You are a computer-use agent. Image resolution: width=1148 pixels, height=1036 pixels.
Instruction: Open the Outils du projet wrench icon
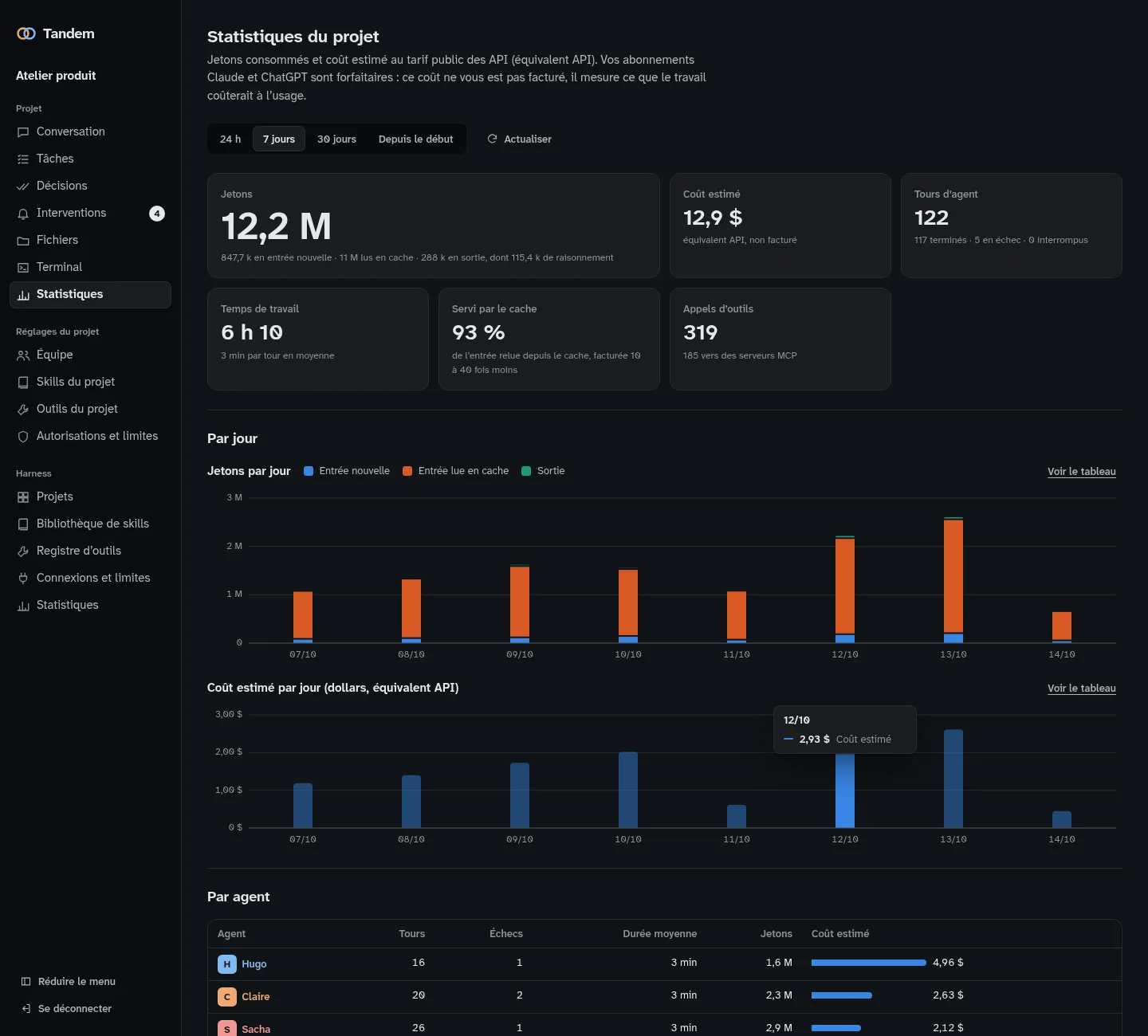click(23, 410)
